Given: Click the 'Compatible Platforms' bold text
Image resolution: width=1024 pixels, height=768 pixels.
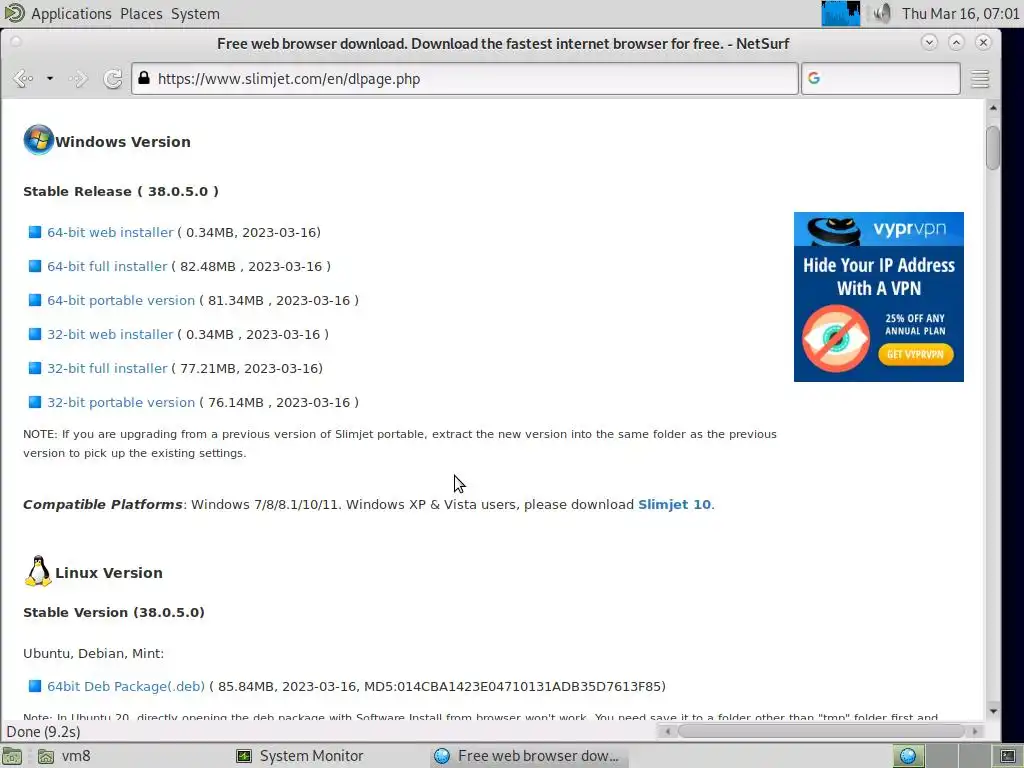Looking at the screenshot, I should click(103, 505).
